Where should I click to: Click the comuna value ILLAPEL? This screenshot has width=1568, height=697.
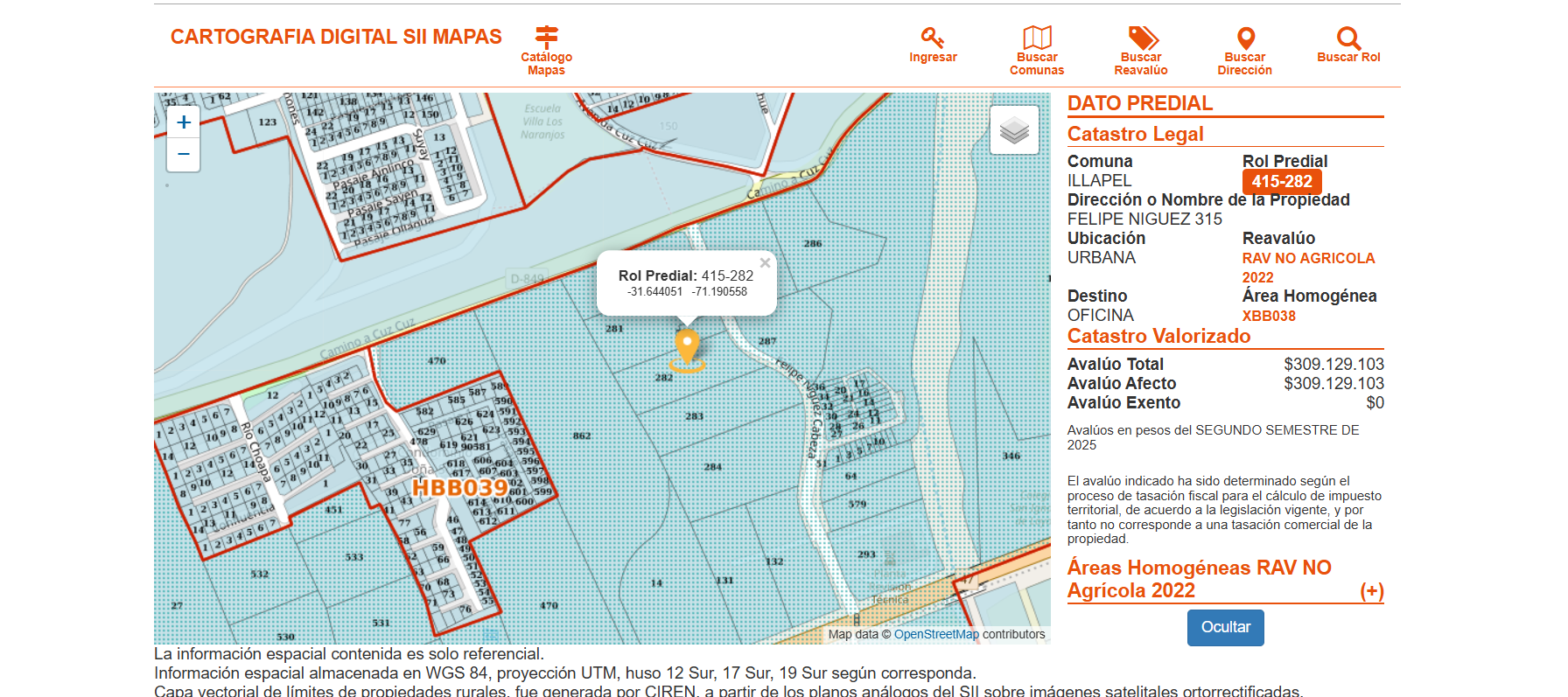click(x=1099, y=180)
